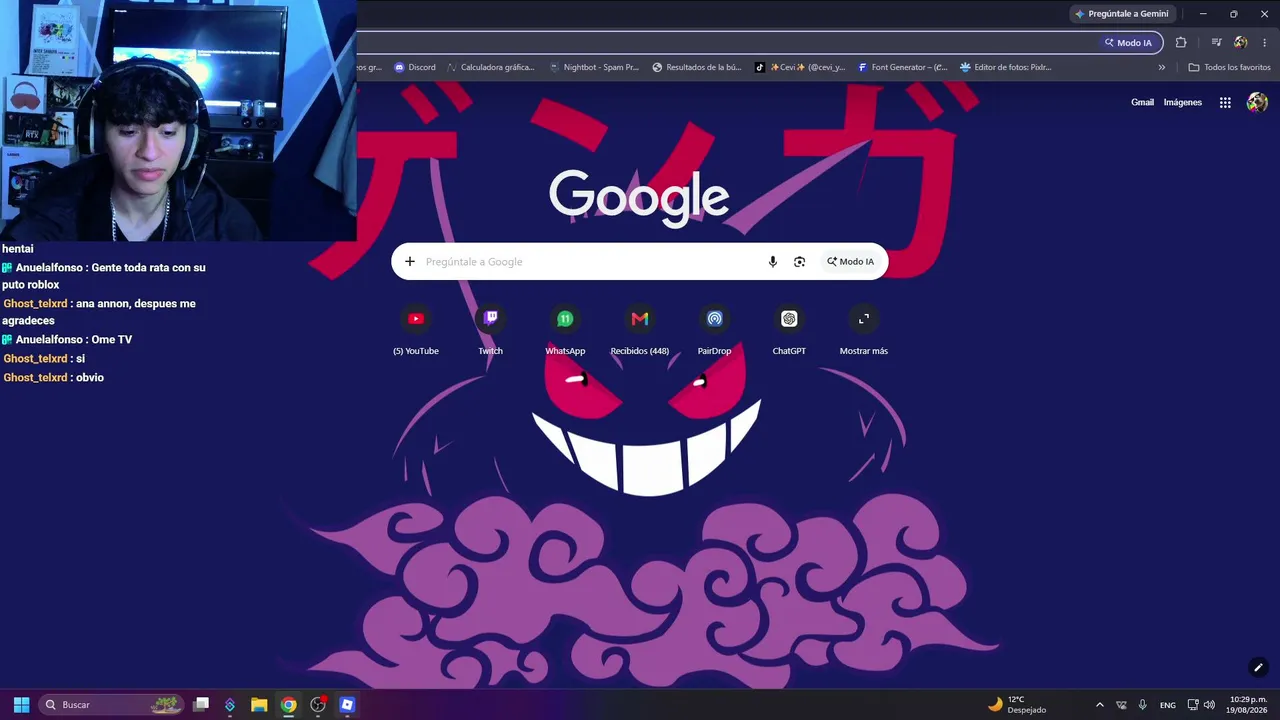The image size is (1280, 720).
Task: Open the media controls icon in toolbar
Action: 1216,43
